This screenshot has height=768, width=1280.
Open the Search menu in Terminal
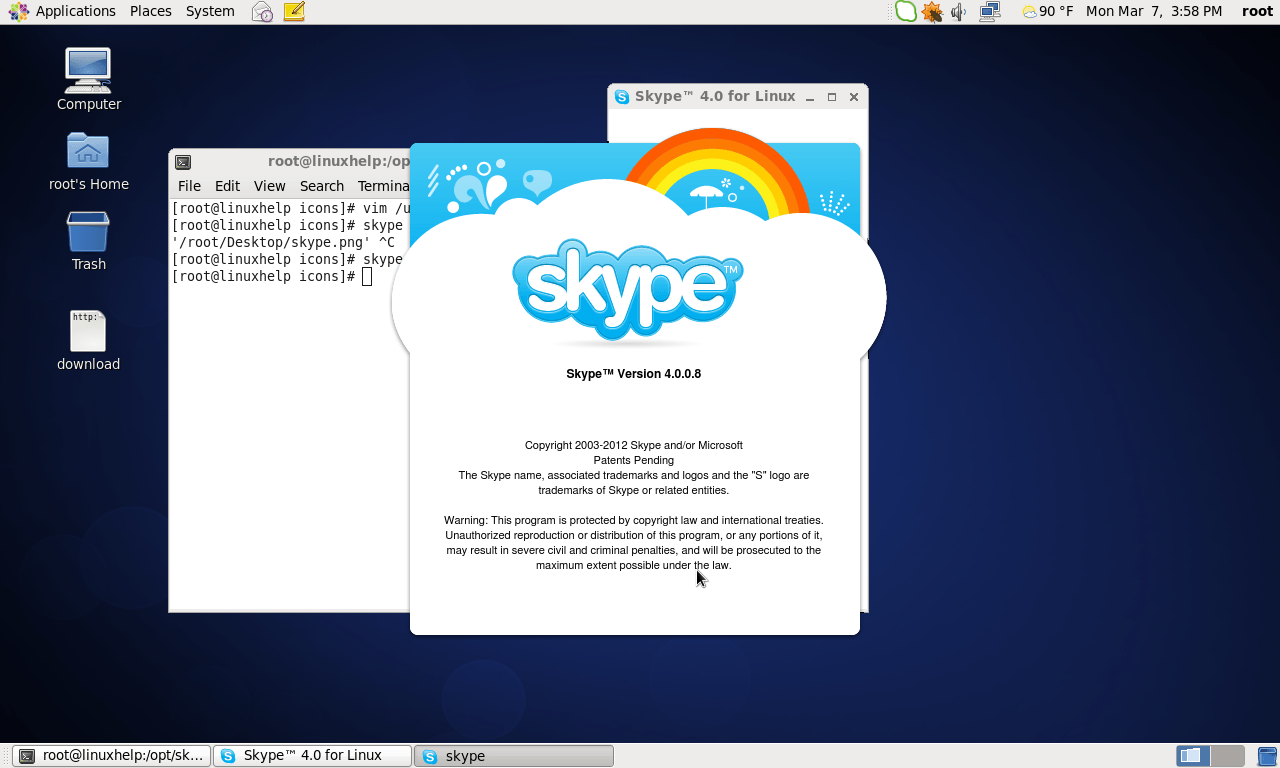(x=322, y=186)
